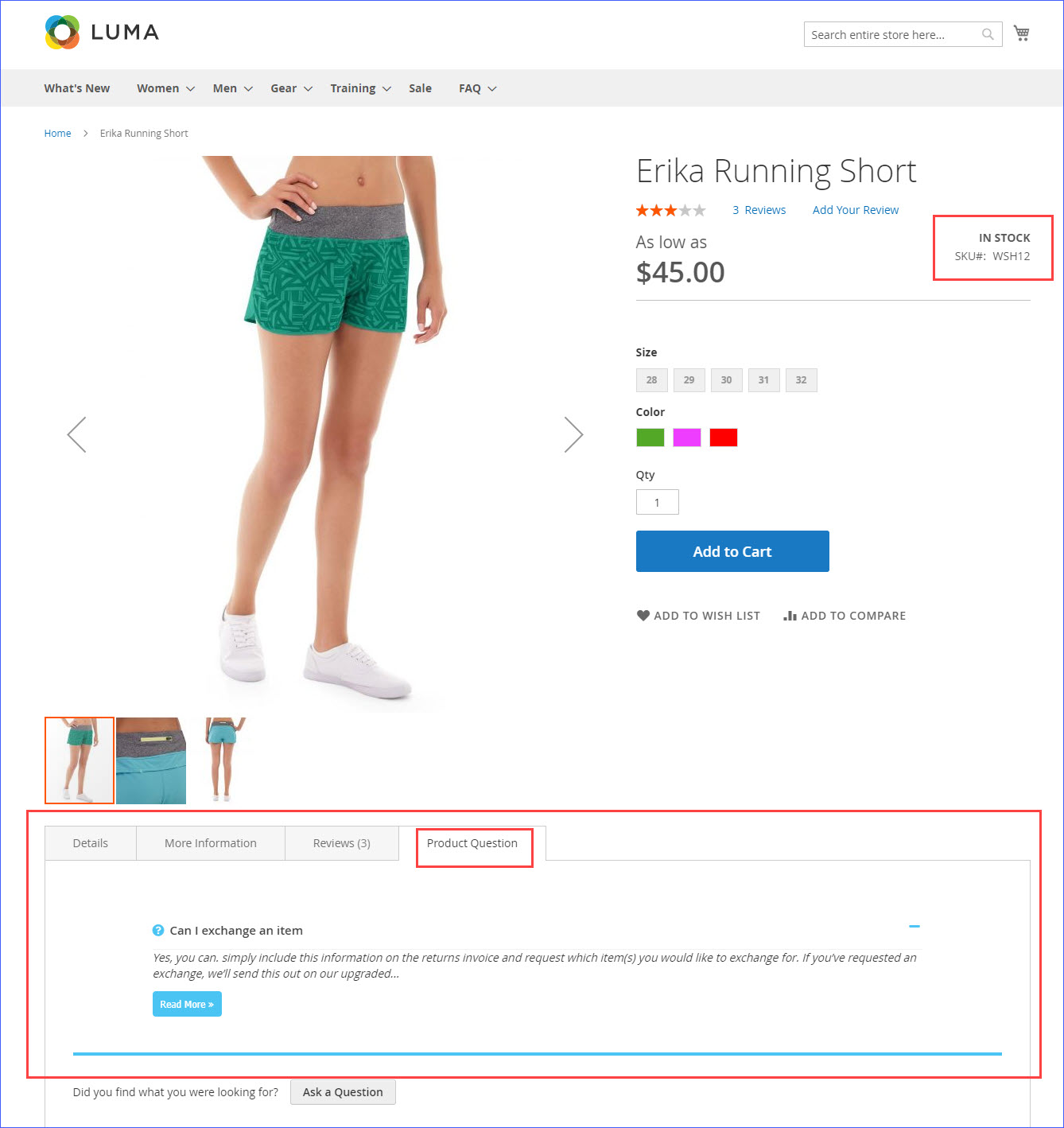Select size 32

tap(801, 380)
